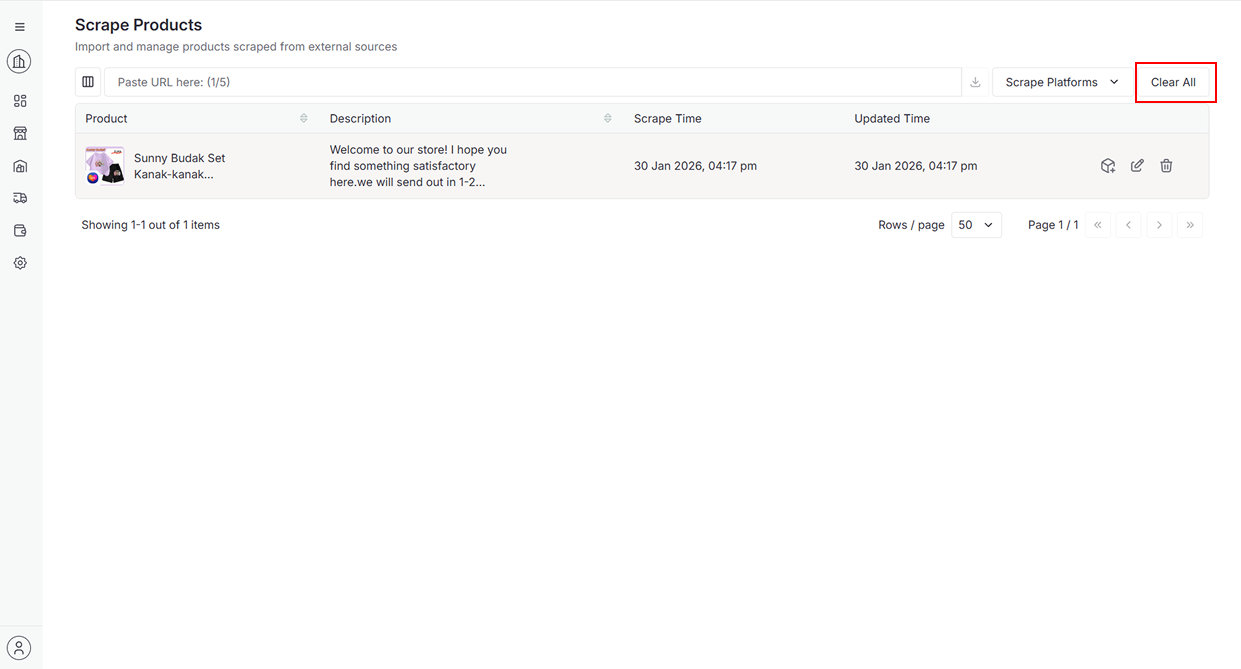Open the wallet icon in sidebar
This screenshot has height=669, width=1241.
point(20,231)
